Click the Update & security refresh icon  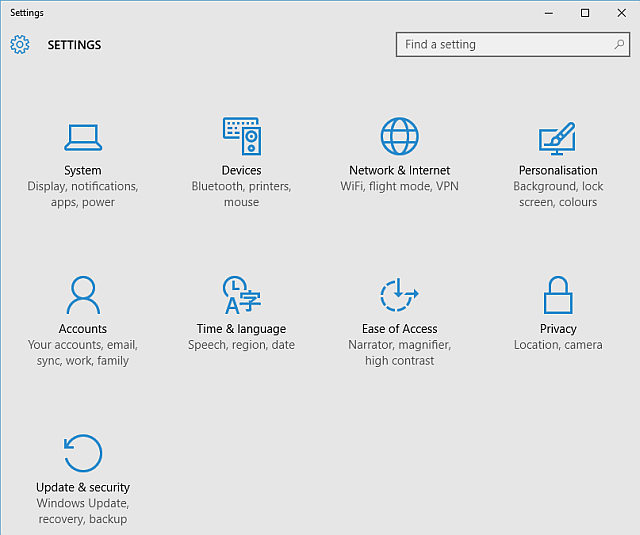[x=83, y=453]
